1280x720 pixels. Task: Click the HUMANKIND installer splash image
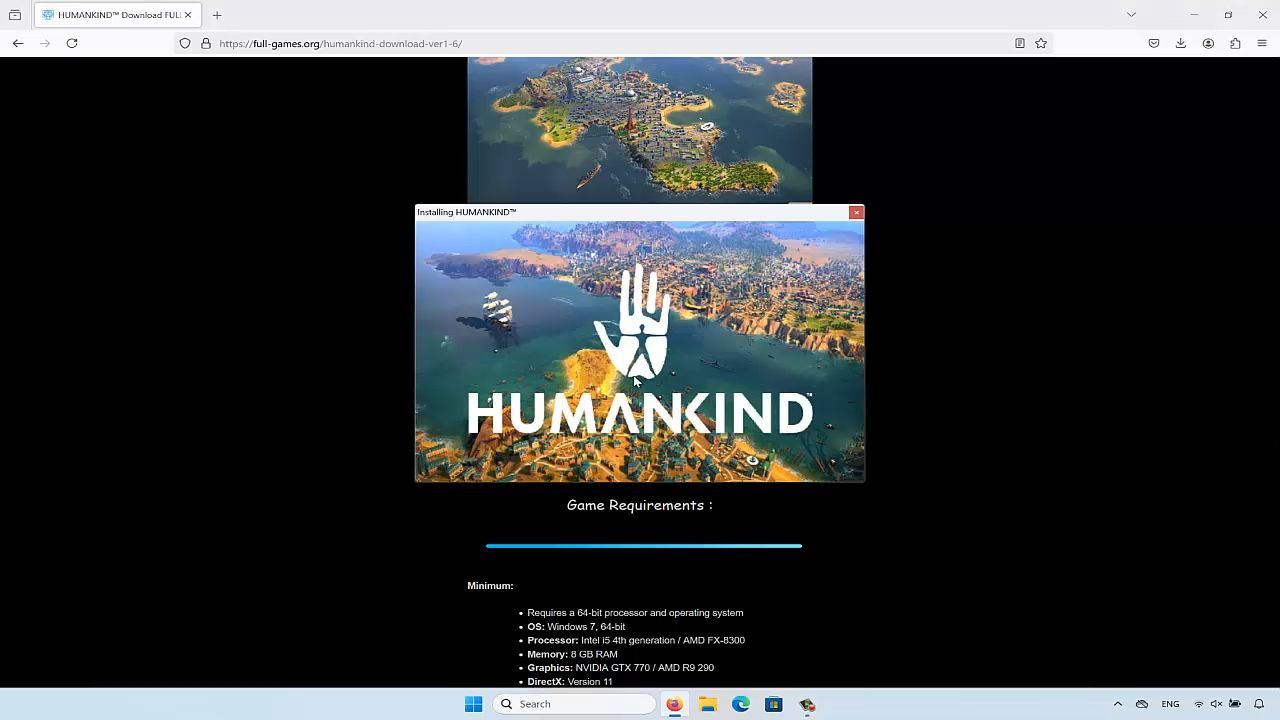[x=640, y=351]
